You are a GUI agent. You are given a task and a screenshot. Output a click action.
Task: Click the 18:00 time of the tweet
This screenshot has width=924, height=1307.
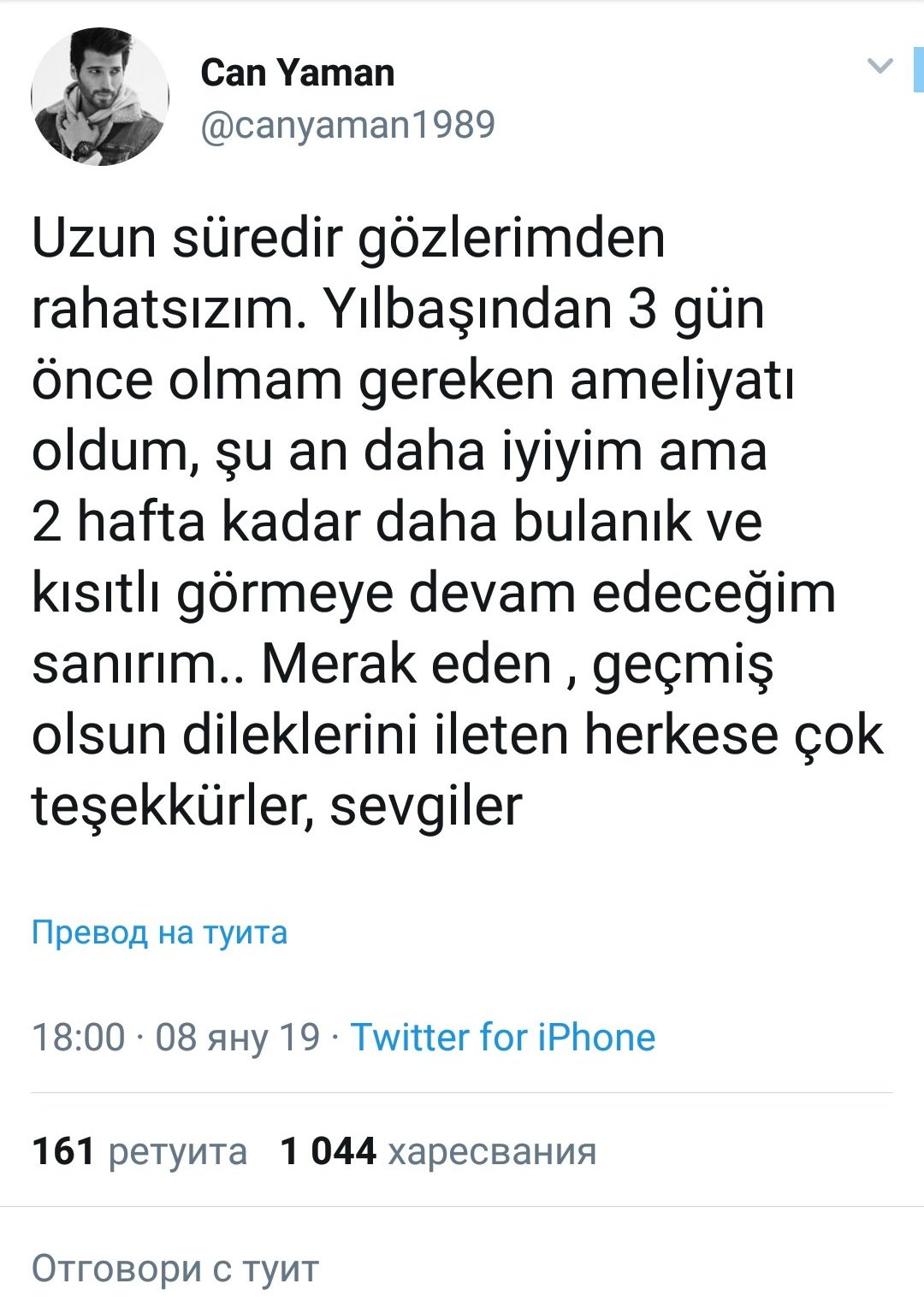pos(79,1037)
